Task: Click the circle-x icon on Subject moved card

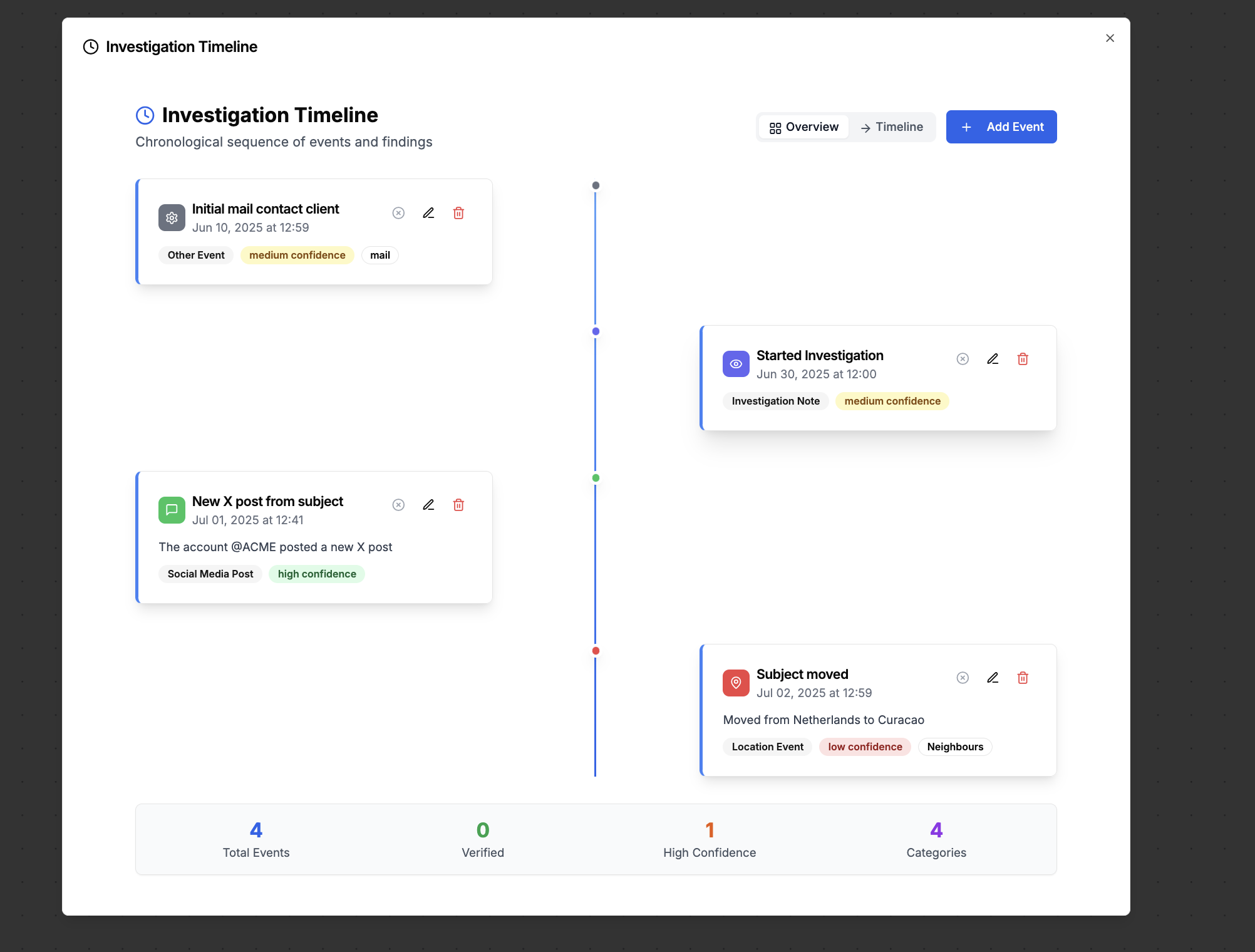Action: tap(963, 678)
